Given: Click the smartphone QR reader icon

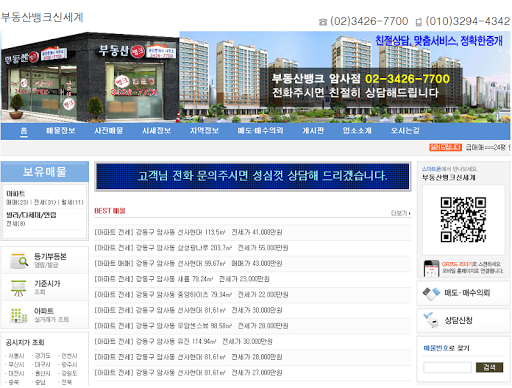Looking at the screenshot, I should coord(431,268).
